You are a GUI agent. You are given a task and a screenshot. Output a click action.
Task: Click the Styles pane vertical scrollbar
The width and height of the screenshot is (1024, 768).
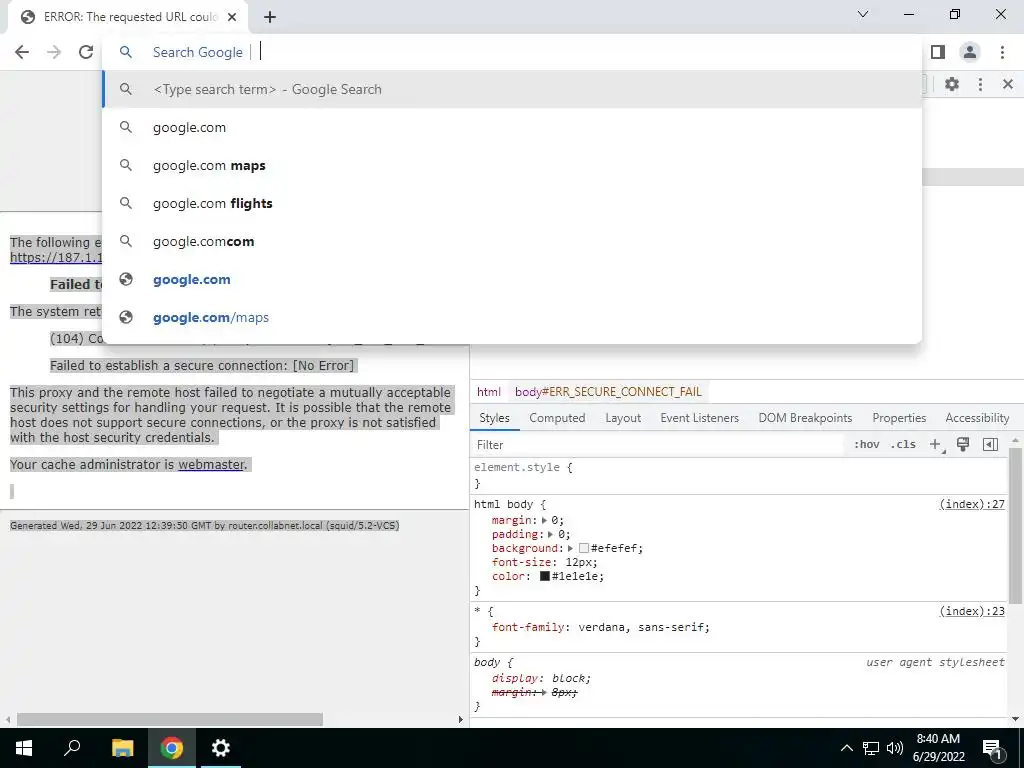click(x=1015, y=525)
